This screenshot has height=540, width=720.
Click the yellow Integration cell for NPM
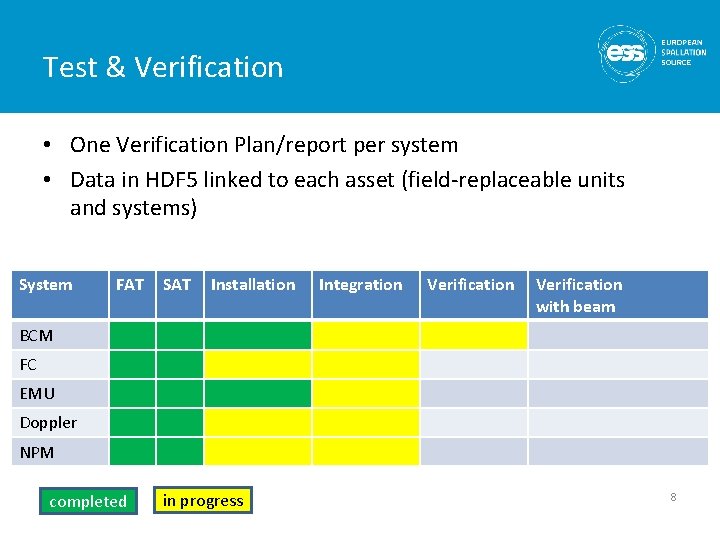pyautogui.click(x=366, y=452)
